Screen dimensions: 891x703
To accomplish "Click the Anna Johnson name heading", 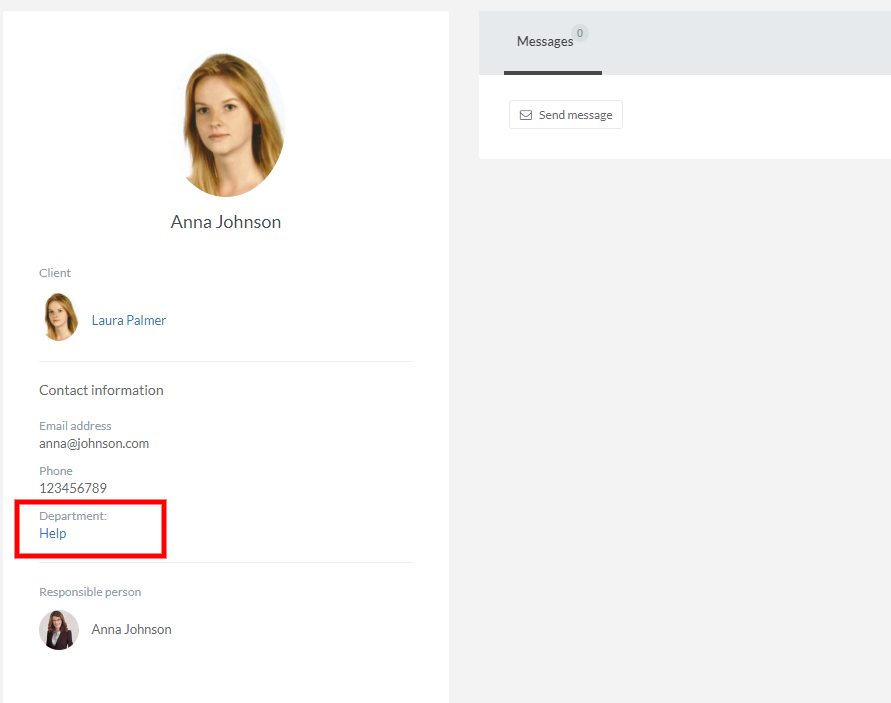I will click(x=226, y=222).
